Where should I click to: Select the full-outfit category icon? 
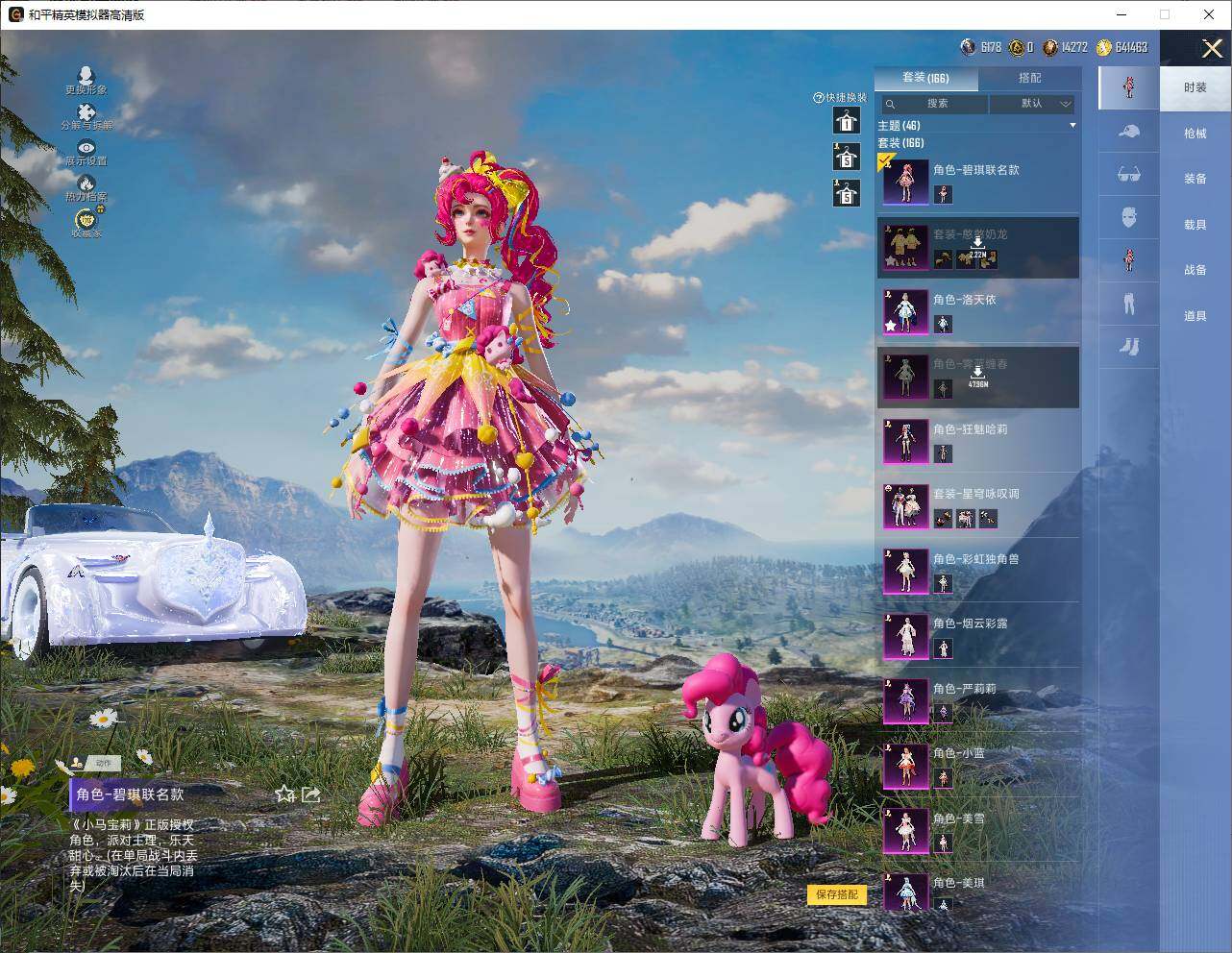tap(1129, 86)
